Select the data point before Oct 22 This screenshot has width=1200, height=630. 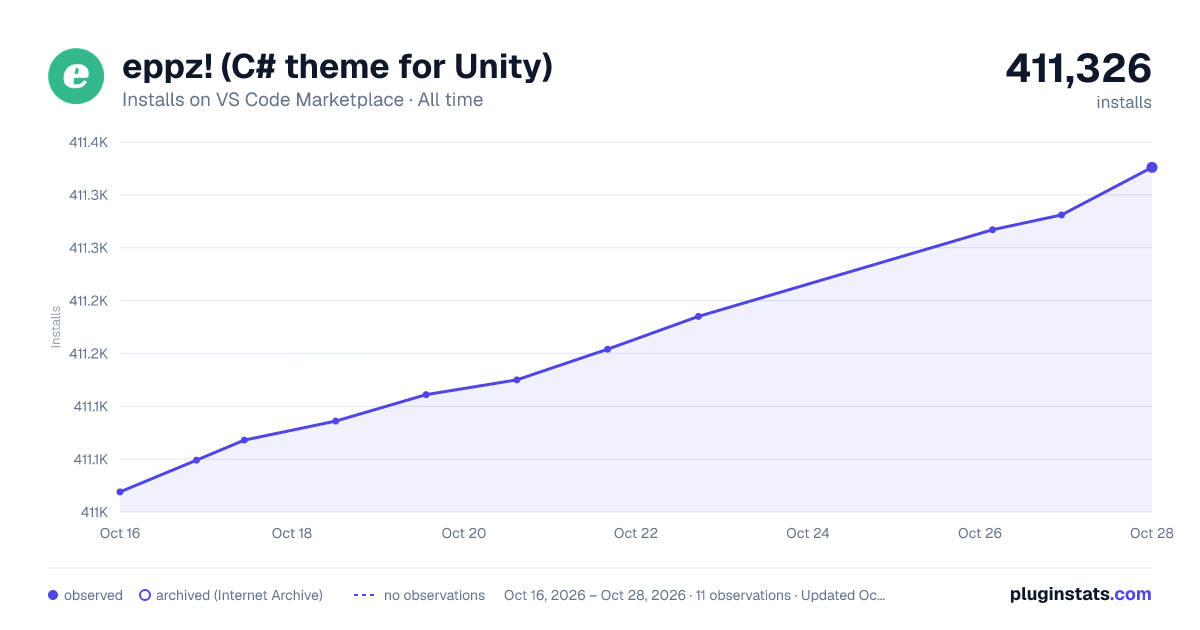(x=607, y=349)
